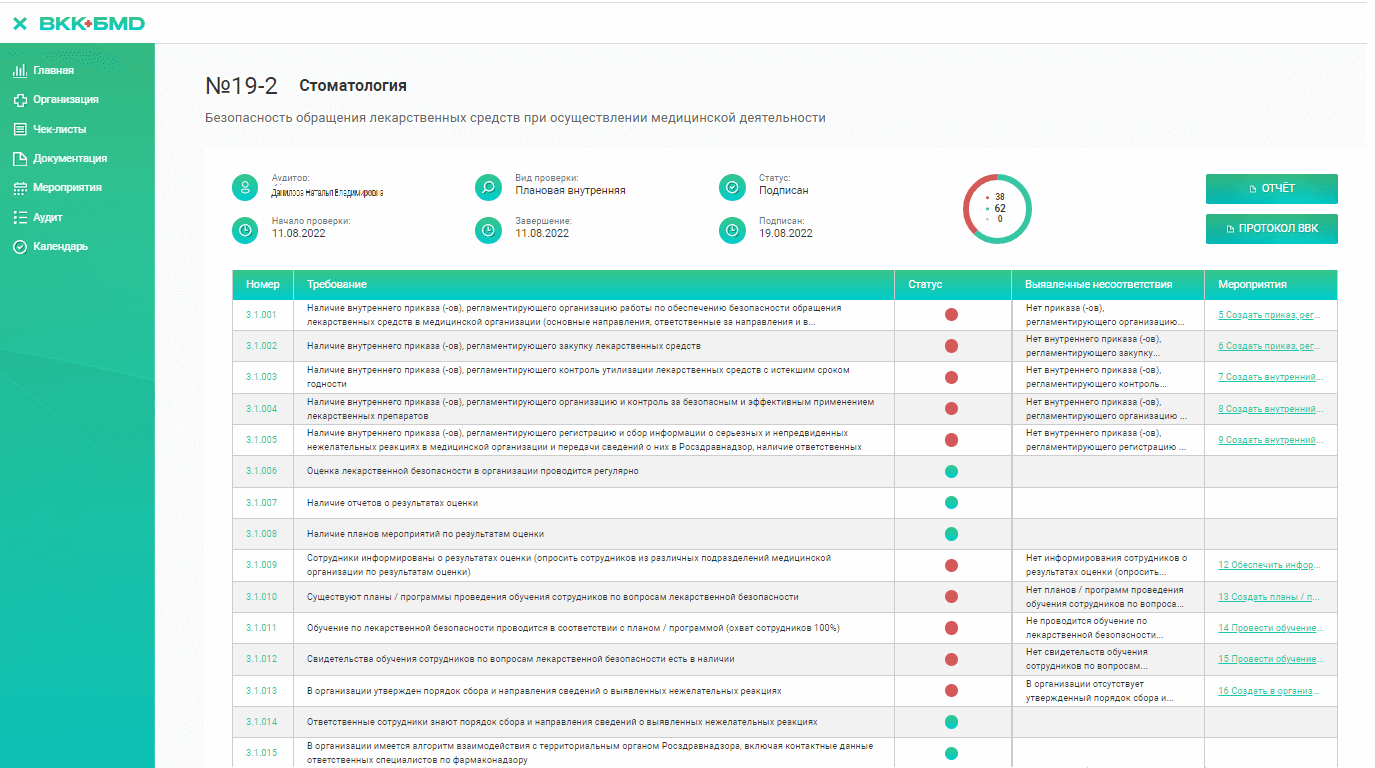The height and width of the screenshot is (768, 1375).
Task: Close the sidebar with the X icon
Action: [x=20, y=23]
